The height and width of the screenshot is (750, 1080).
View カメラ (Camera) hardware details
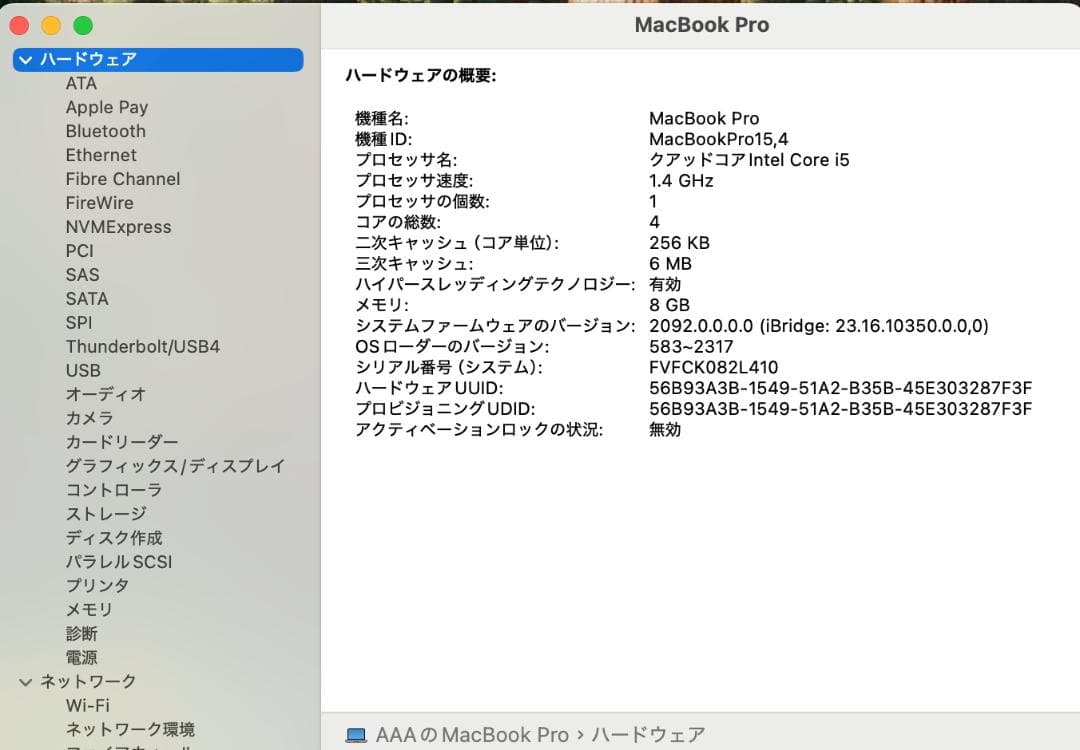coord(85,418)
